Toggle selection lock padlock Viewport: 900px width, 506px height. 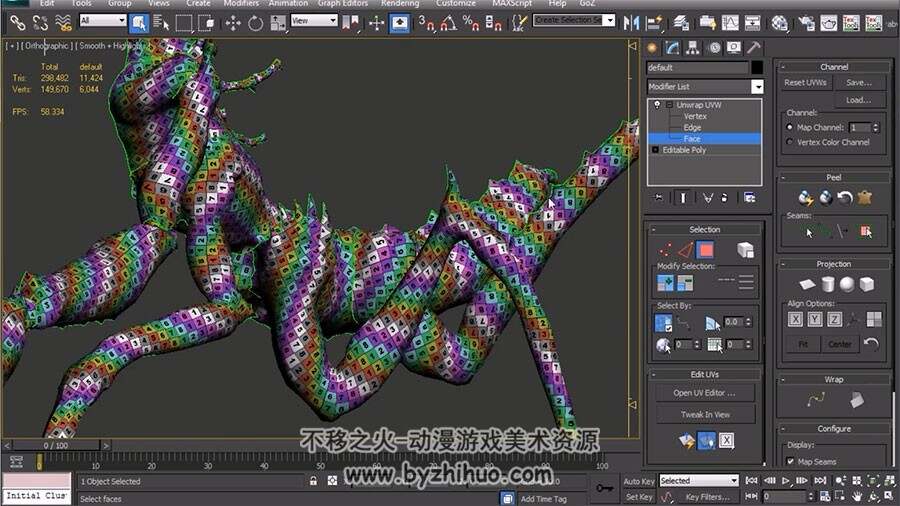click(313, 481)
